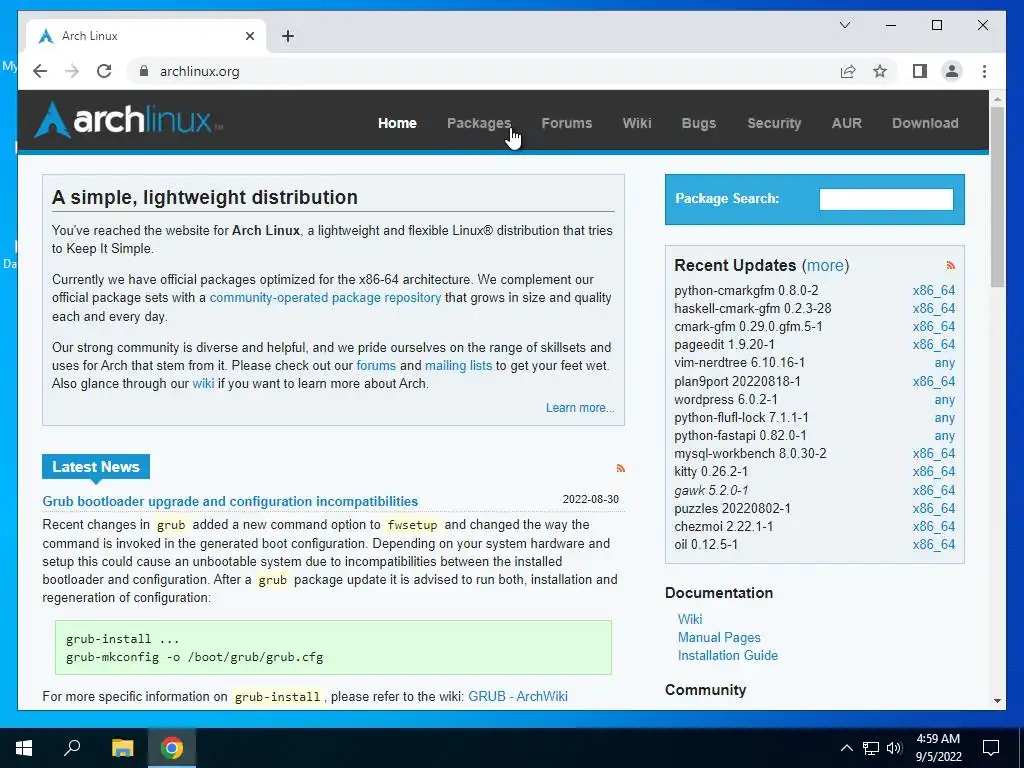The width and height of the screenshot is (1024, 768).
Task: Open the community-operated package repository link
Action: (x=325, y=298)
